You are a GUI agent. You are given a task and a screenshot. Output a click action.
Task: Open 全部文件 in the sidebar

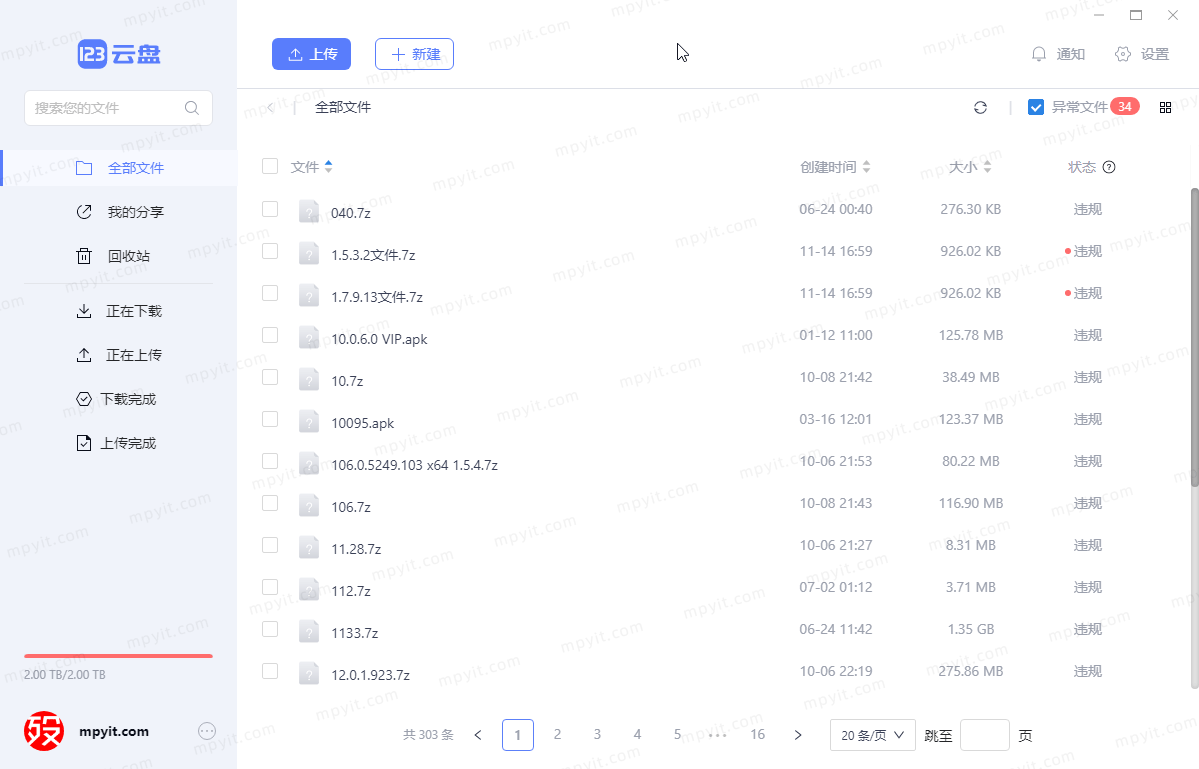tap(119, 168)
